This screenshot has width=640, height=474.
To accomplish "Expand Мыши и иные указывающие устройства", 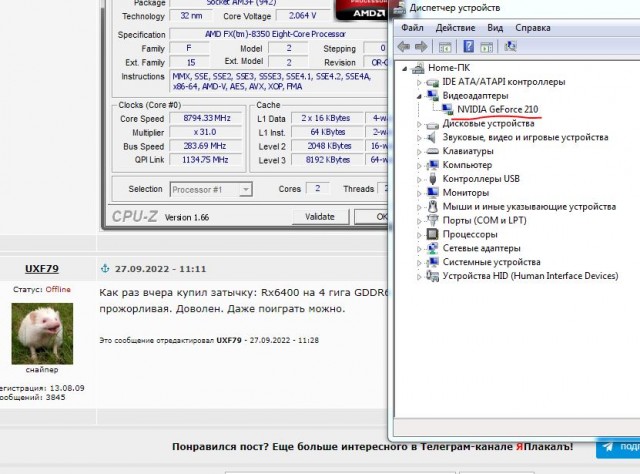I will tap(419, 207).
